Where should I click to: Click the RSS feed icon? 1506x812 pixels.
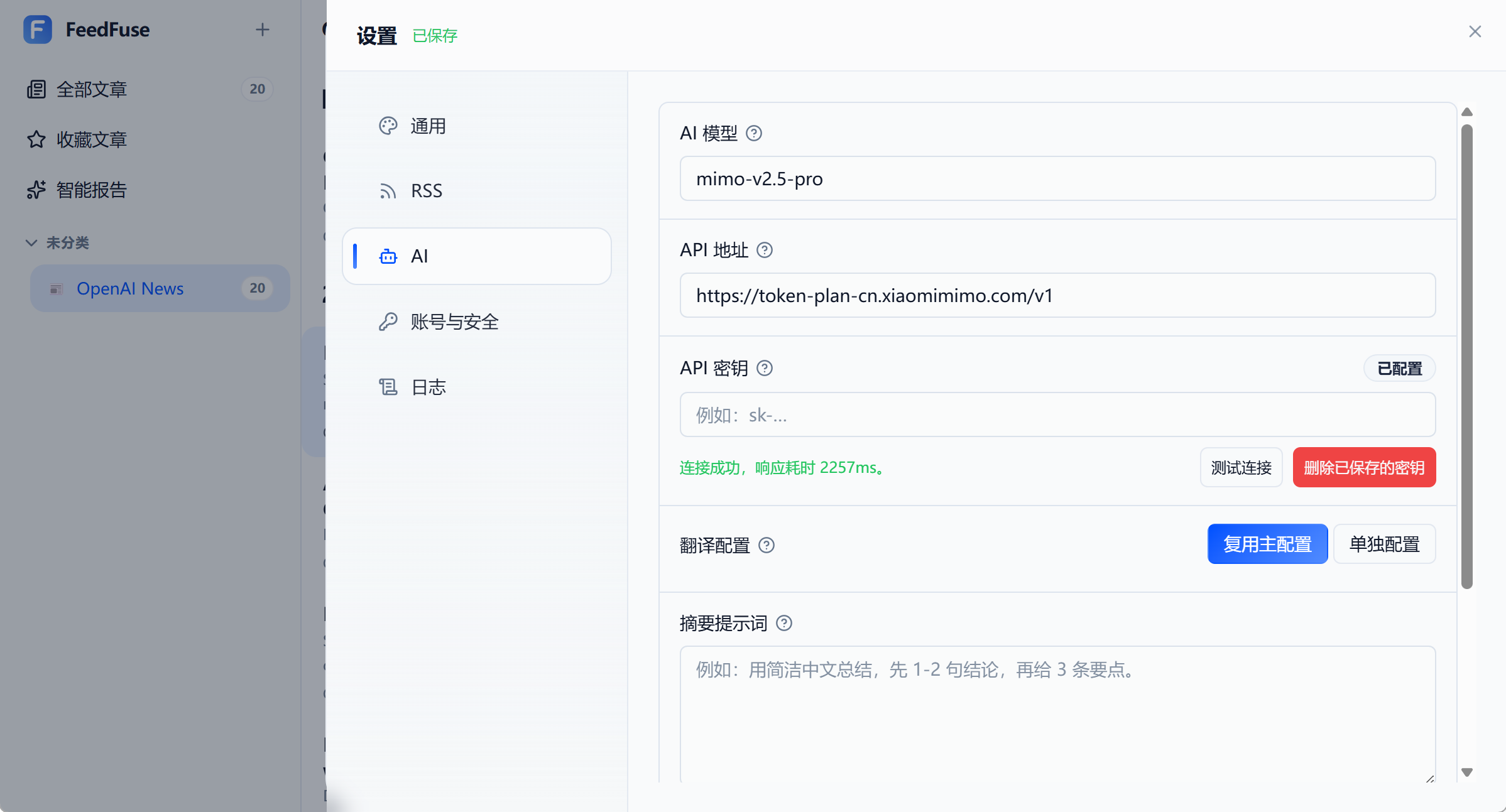coord(388,191)
